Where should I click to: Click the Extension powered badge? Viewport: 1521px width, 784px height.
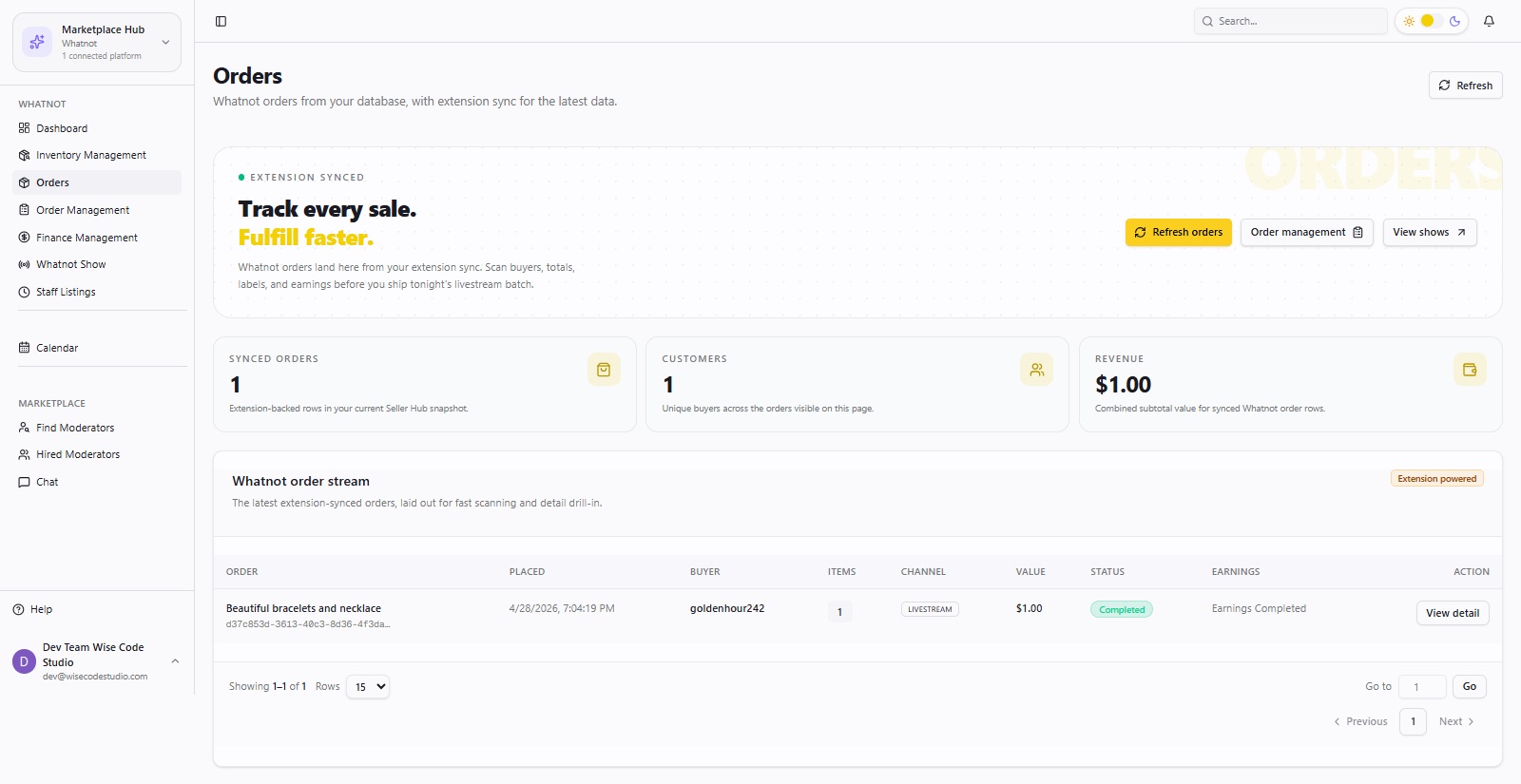1437,479
